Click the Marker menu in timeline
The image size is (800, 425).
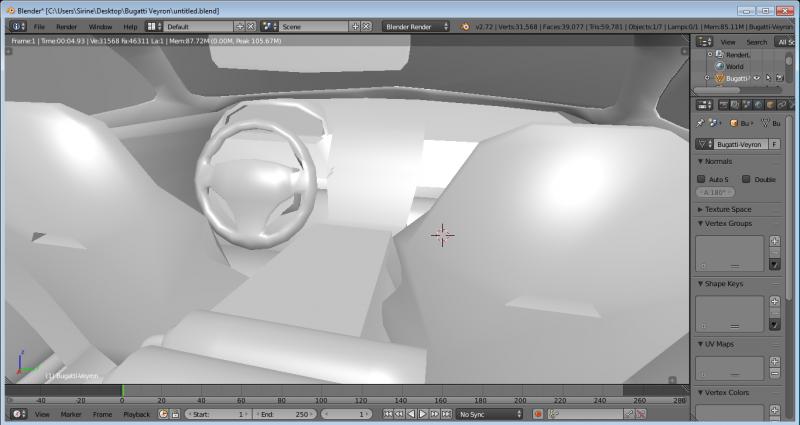71,414
